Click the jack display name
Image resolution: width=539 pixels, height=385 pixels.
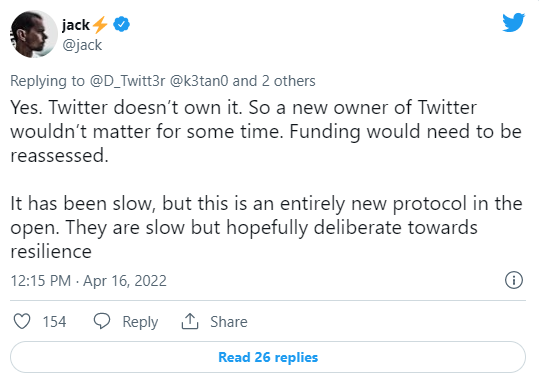point(76,25)
